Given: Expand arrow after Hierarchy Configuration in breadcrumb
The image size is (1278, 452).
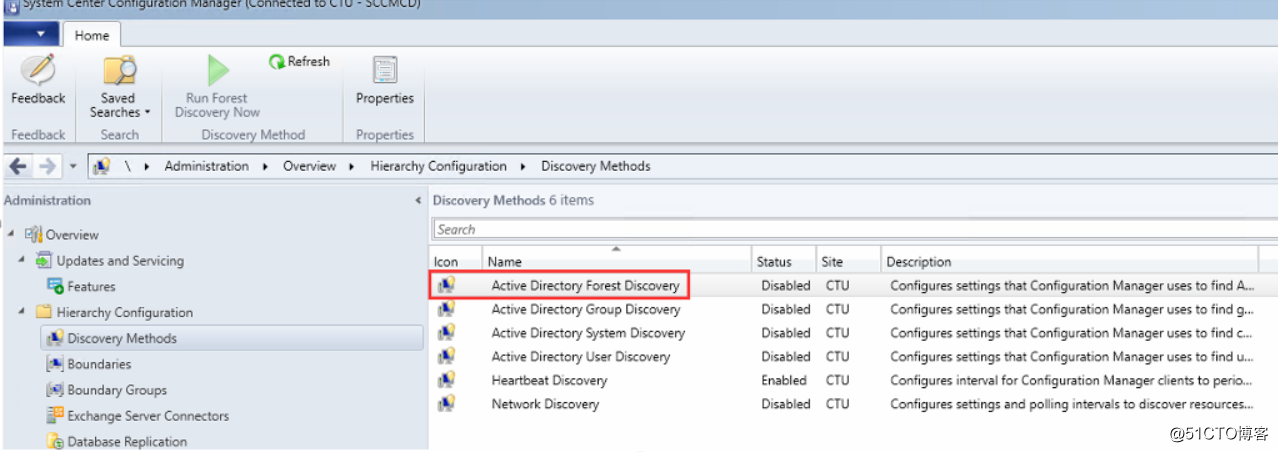Looking at the screenshot, I should (x=524, y=167).
